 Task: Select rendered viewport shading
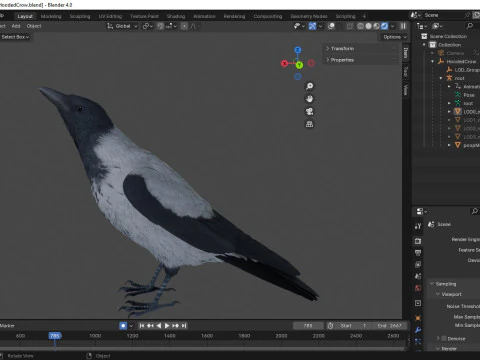pyautogui.click(x=384, y=26)
